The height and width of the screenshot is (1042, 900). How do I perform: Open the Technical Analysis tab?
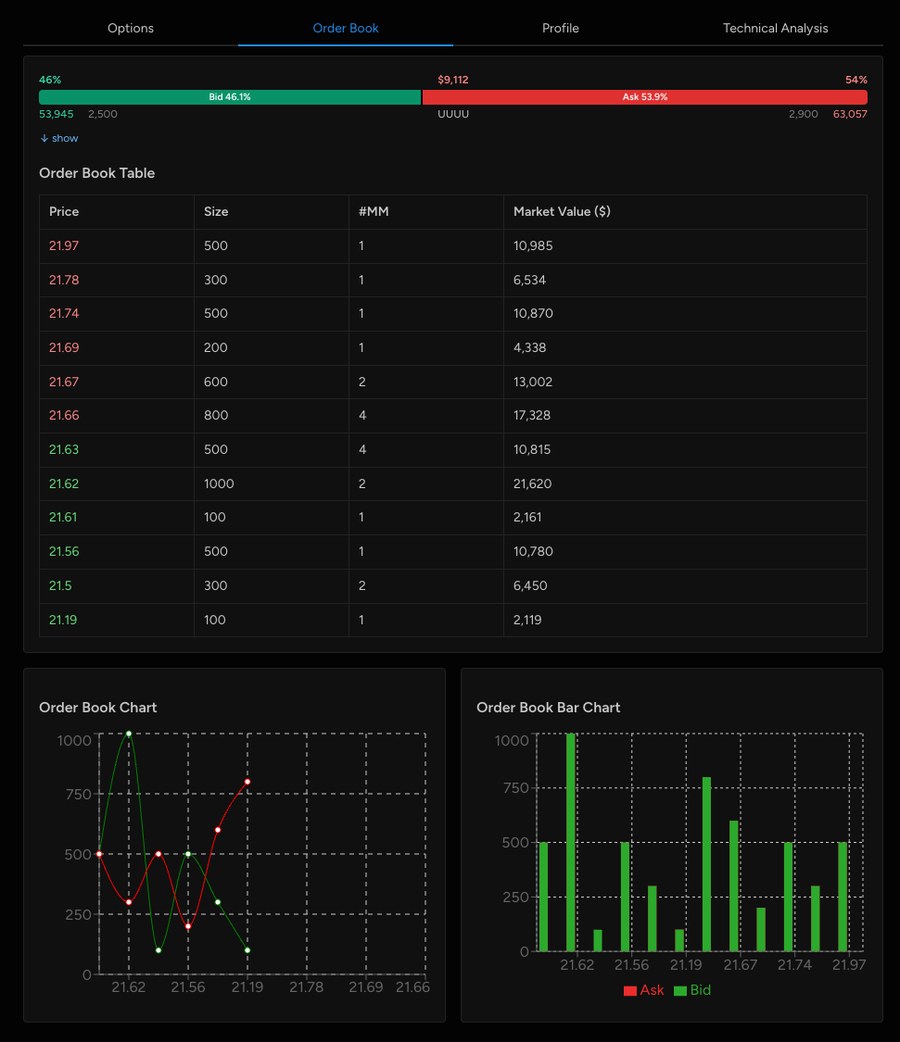pyautogui.click(x=775, y=28)
